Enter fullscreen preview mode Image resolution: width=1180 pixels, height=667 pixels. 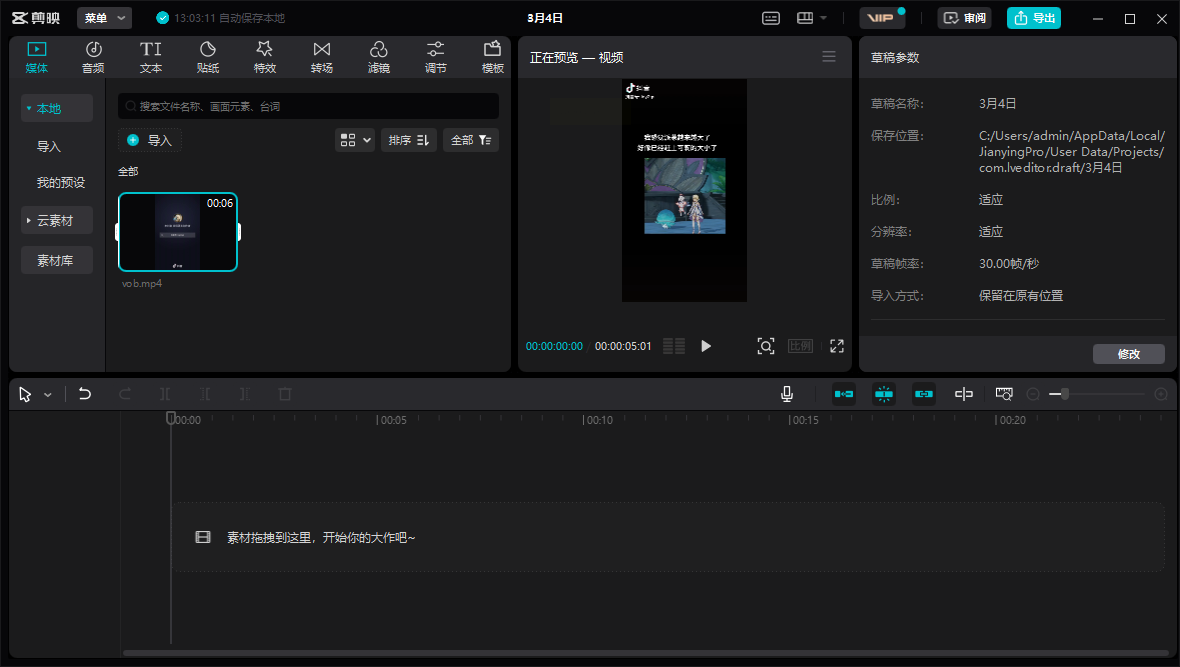coord(837,346)
